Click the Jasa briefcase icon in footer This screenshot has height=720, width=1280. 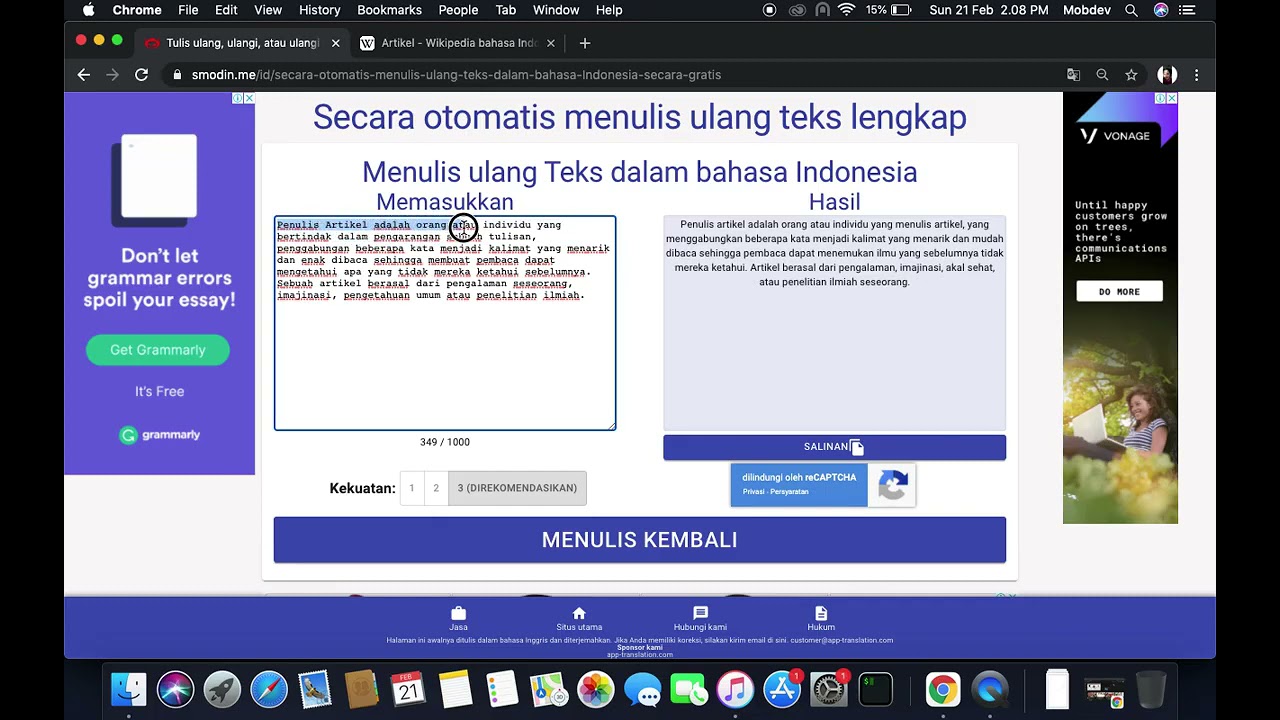coord(458,613)
